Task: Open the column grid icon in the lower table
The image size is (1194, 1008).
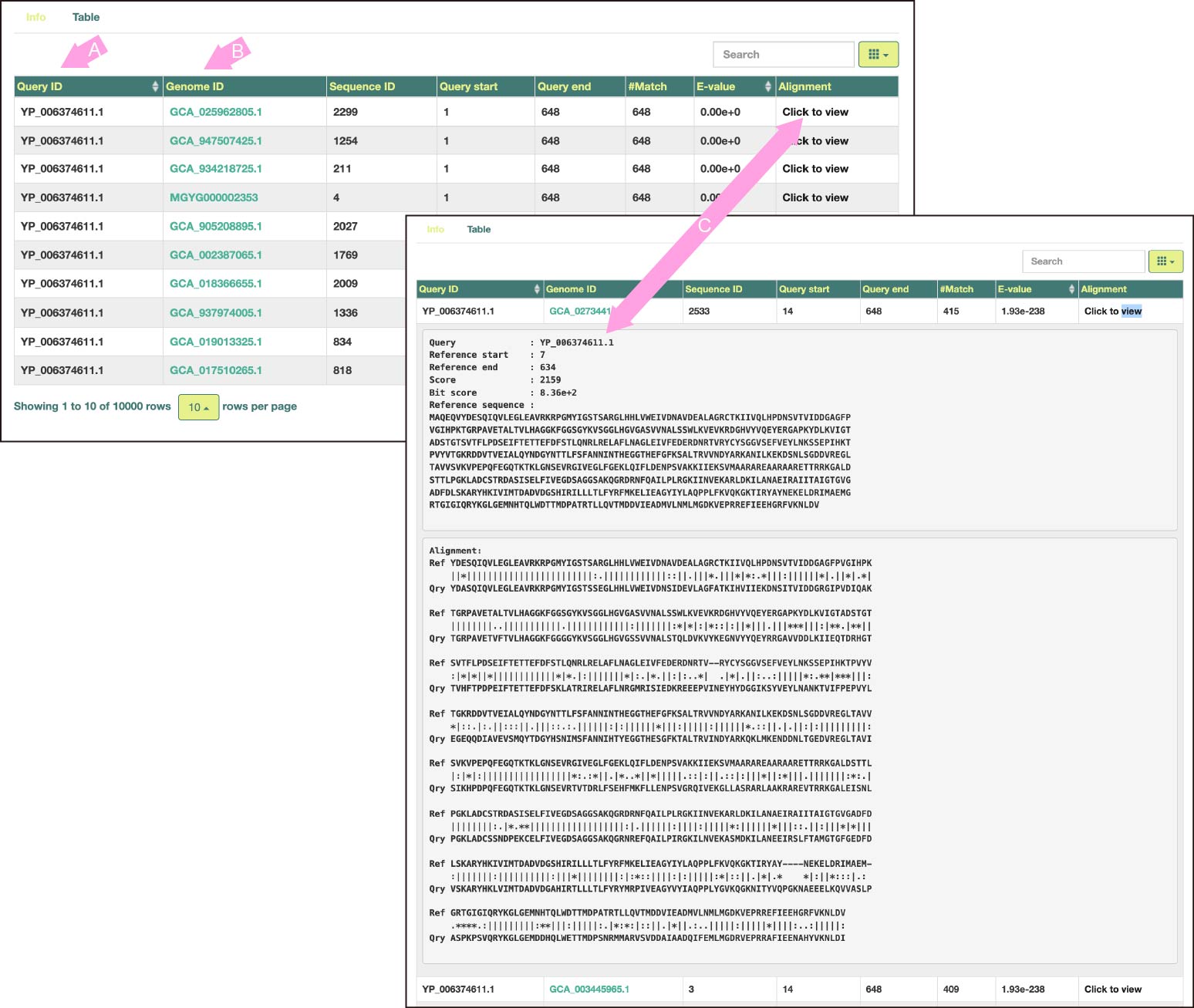Action: (x=1165, y=261)
